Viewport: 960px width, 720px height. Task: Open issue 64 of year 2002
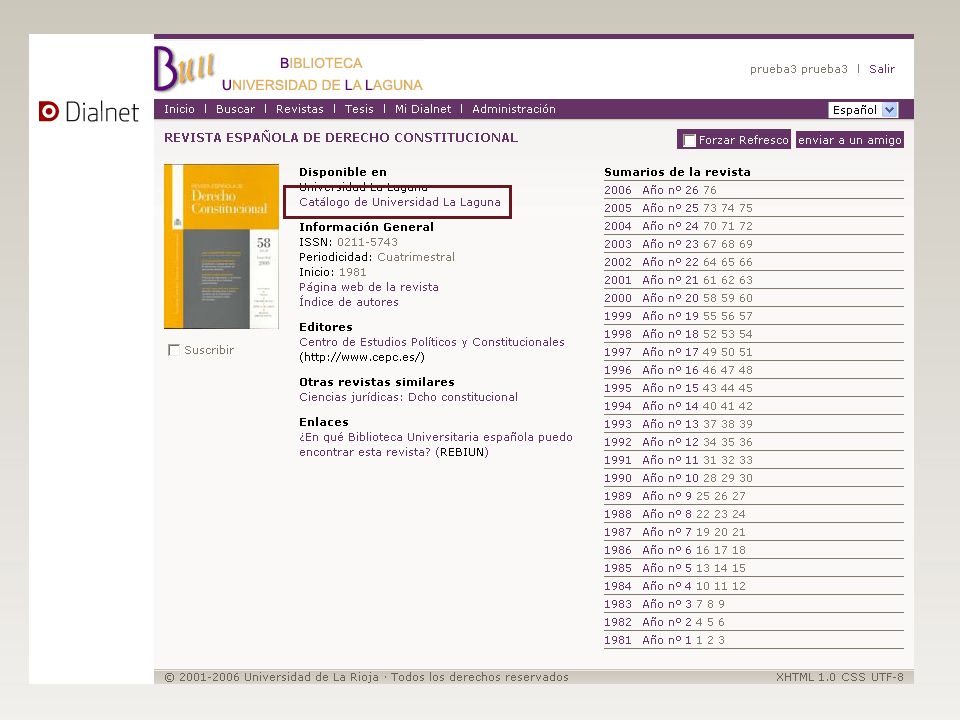click(710, 262)
